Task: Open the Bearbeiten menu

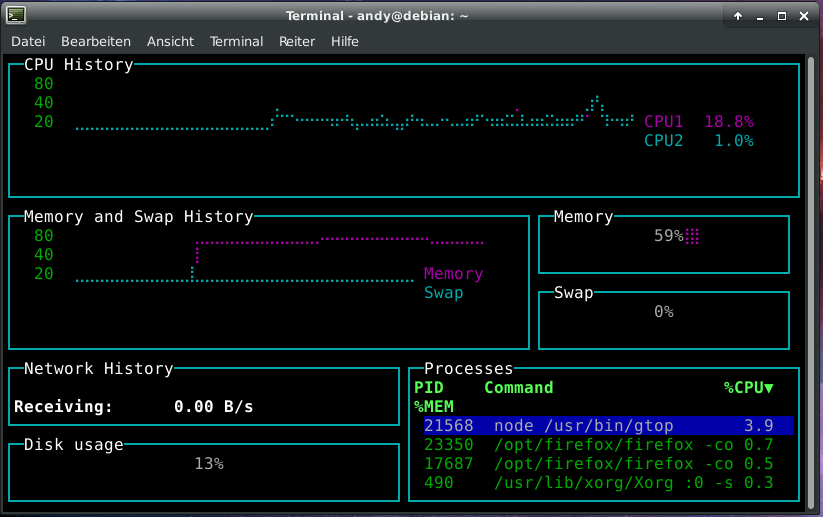Action: click(x=96, y=41)
